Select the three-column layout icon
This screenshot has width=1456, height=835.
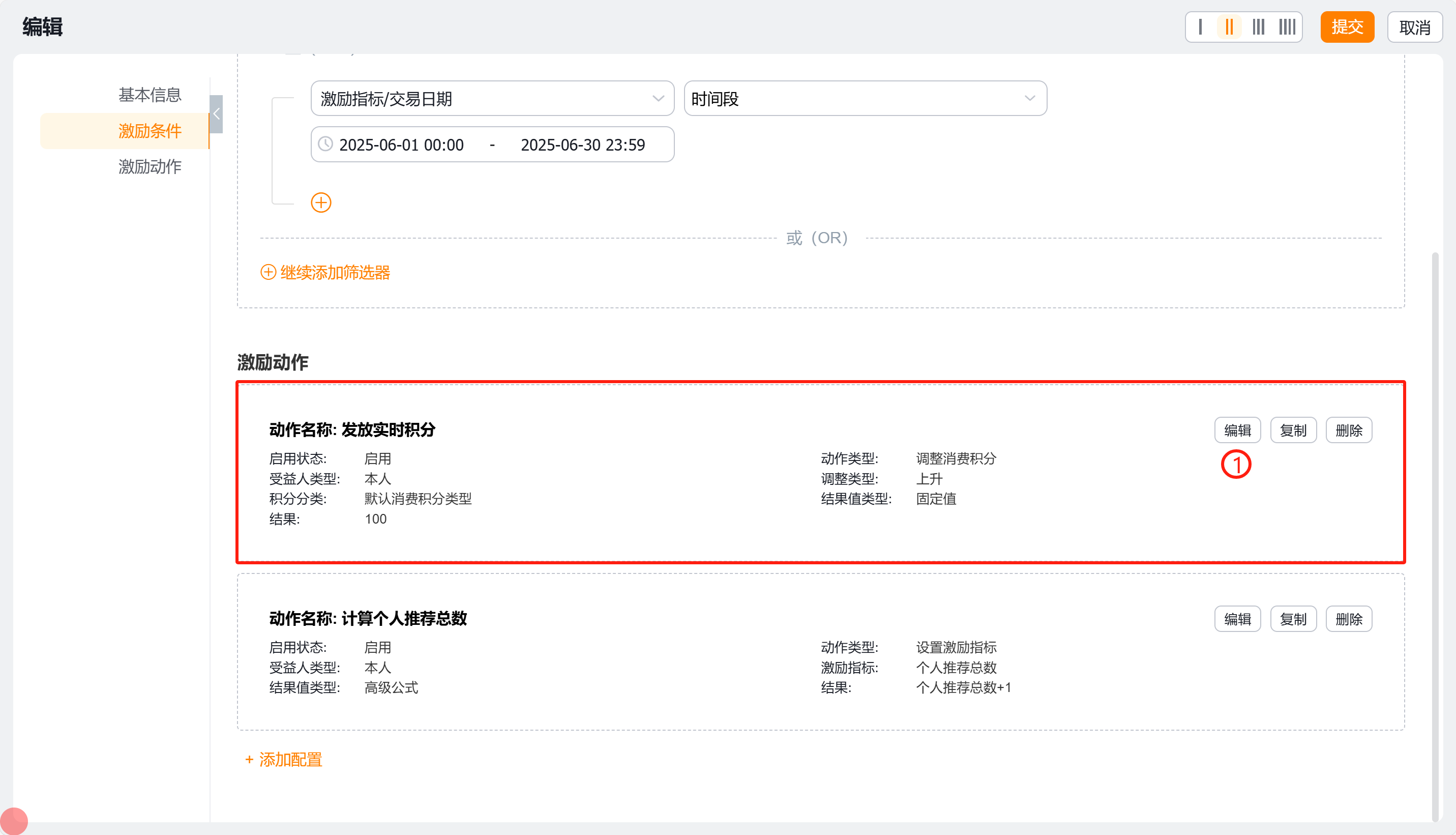(x=1258, y=27)
